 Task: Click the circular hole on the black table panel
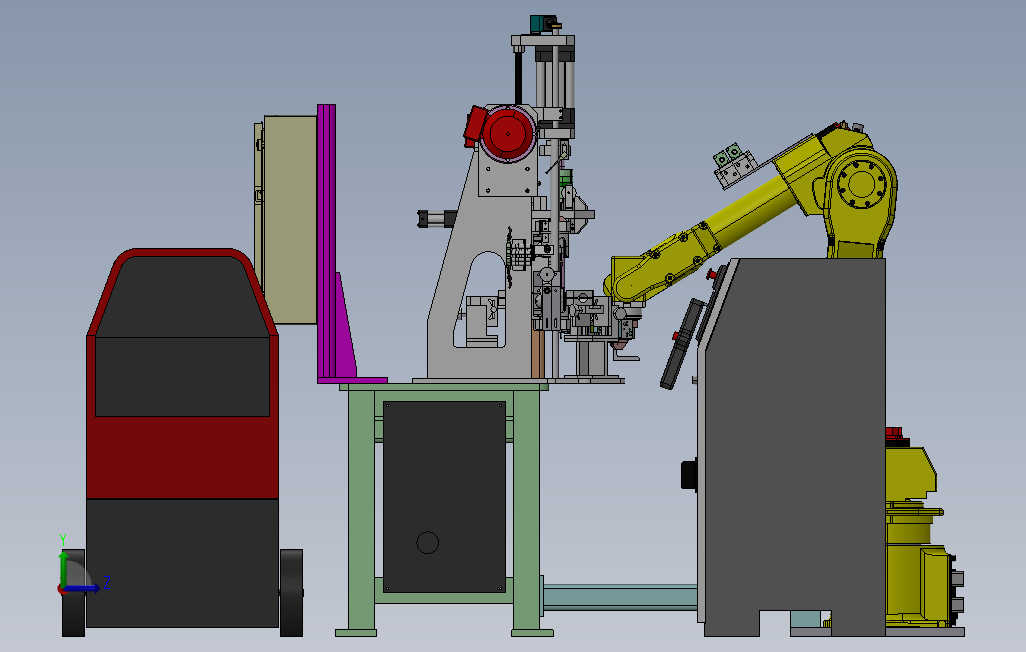point(427,542)
